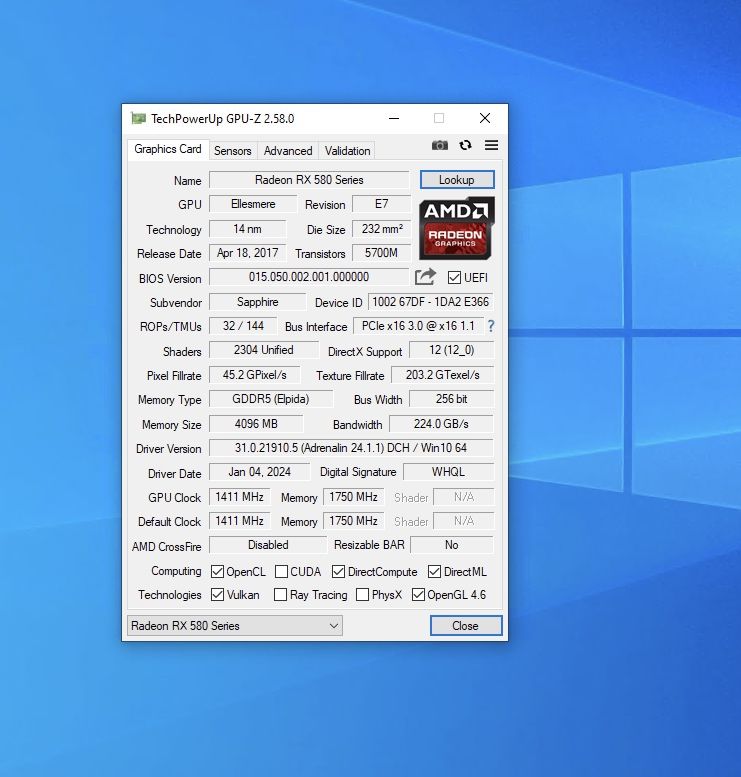Click the Driver Version field 31.0.21910.5
The image size is (741, 777).
[351, 447]
